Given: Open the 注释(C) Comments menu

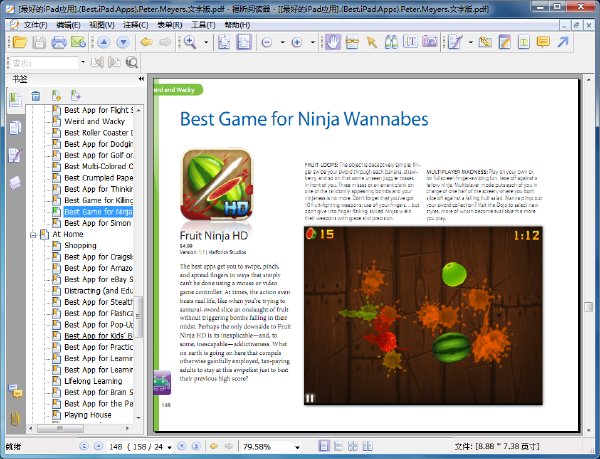Looking at the screenshot, I should (x=135, y=25).
